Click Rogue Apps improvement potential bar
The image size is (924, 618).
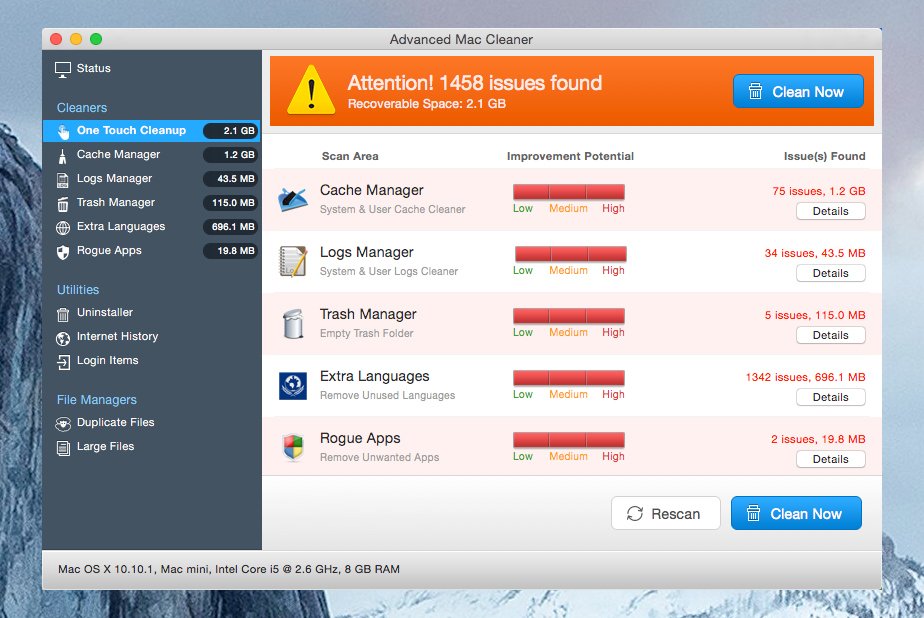click(x=569, y=439)
